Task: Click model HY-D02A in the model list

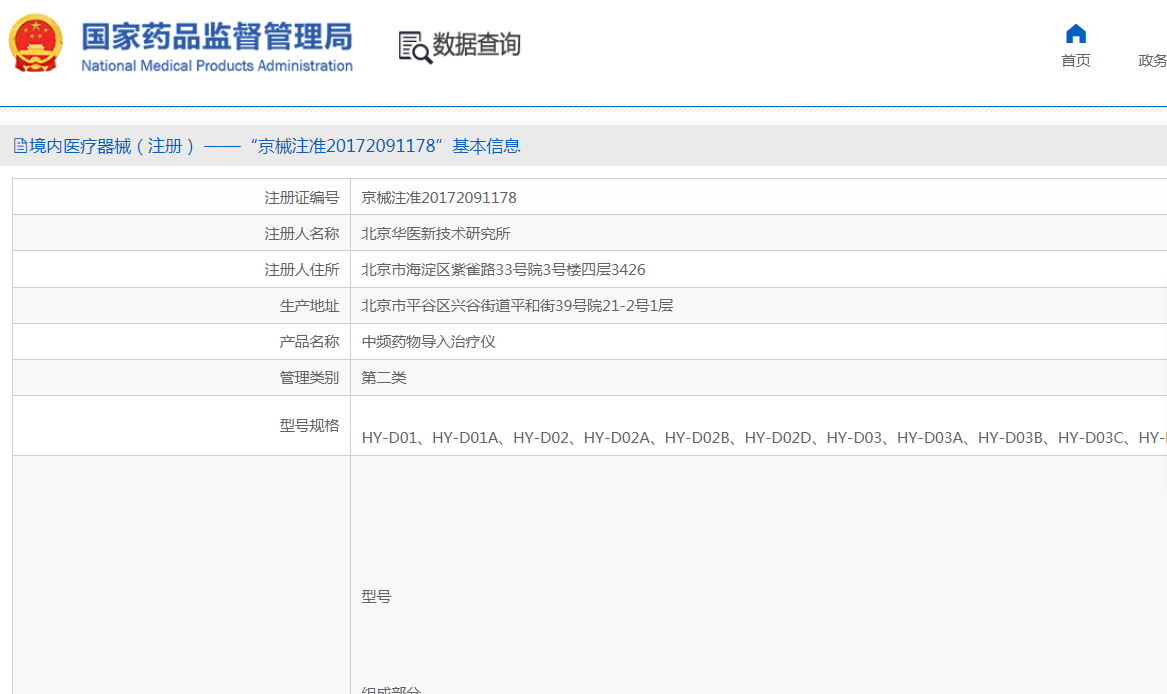Action: [x=617, y=438]
